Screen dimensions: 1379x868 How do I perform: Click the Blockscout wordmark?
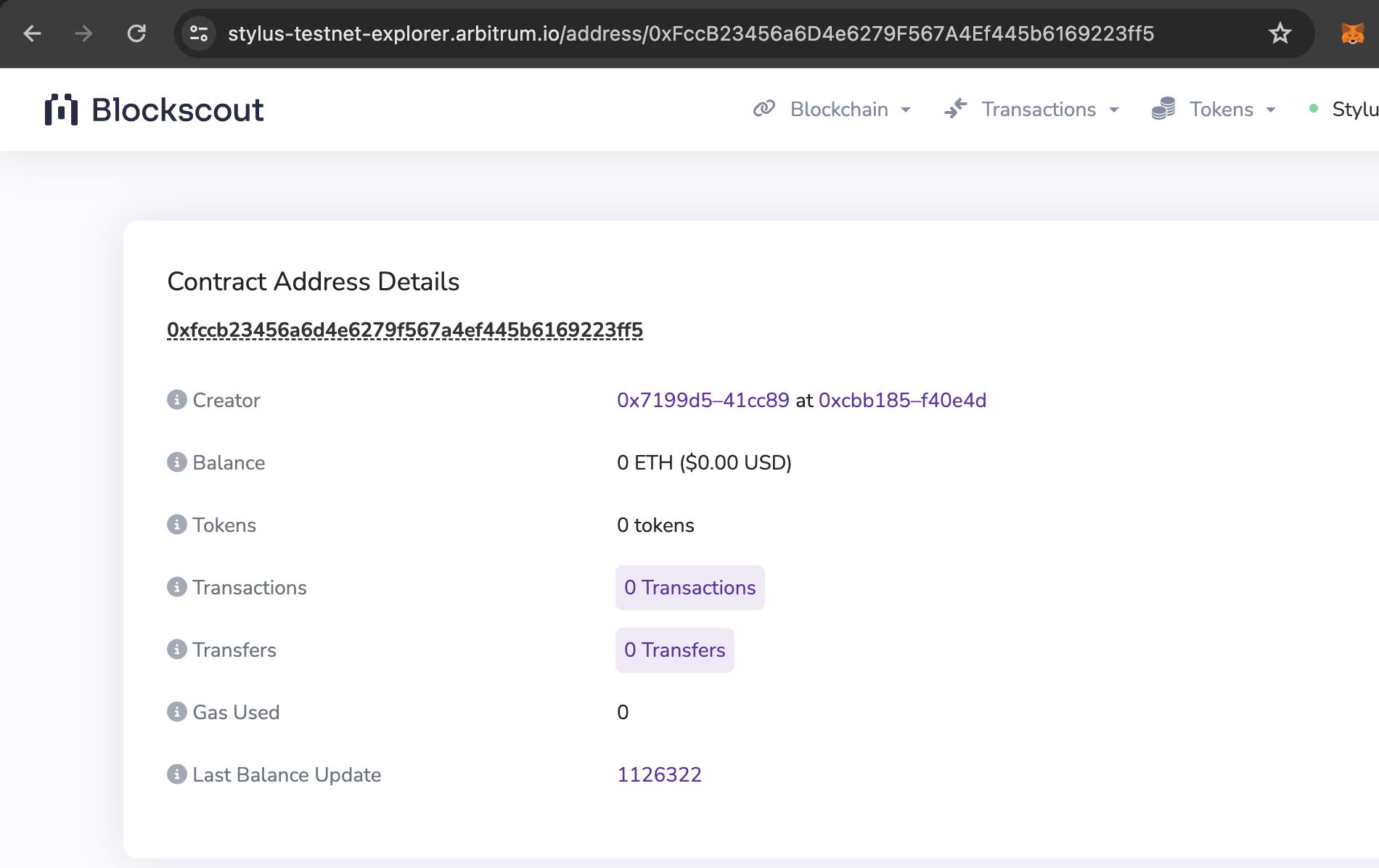pos(178,110)
